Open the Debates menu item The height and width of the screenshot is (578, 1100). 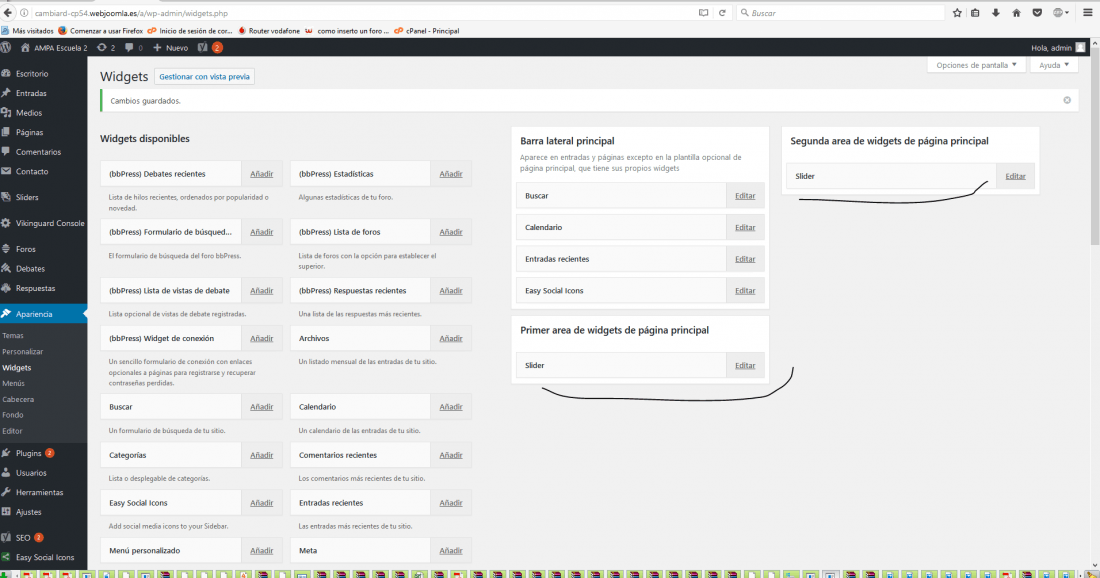click(x=30, y=269)
